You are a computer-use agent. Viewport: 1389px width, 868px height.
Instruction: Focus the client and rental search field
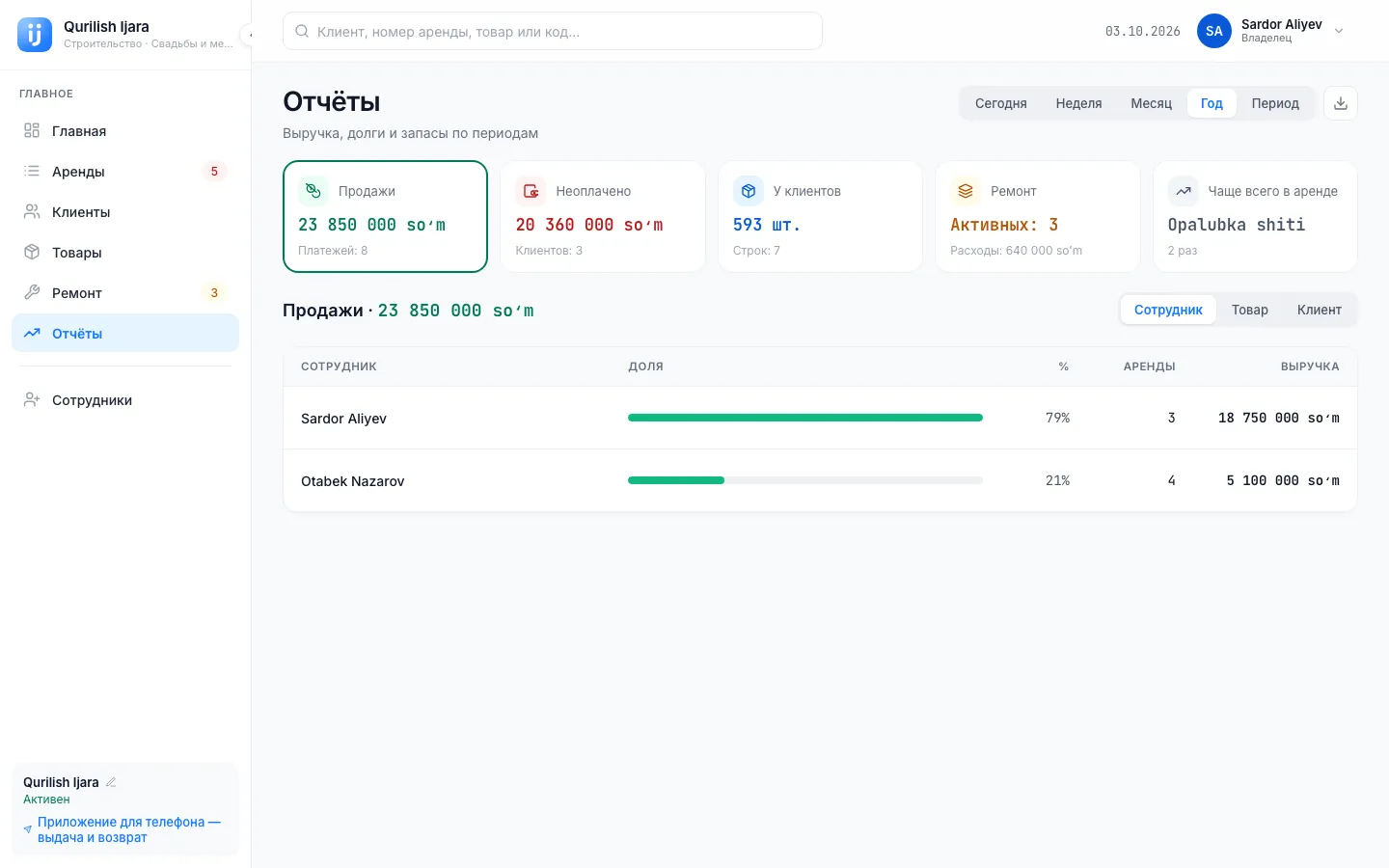pyautogui.click(x=553, y=31)
